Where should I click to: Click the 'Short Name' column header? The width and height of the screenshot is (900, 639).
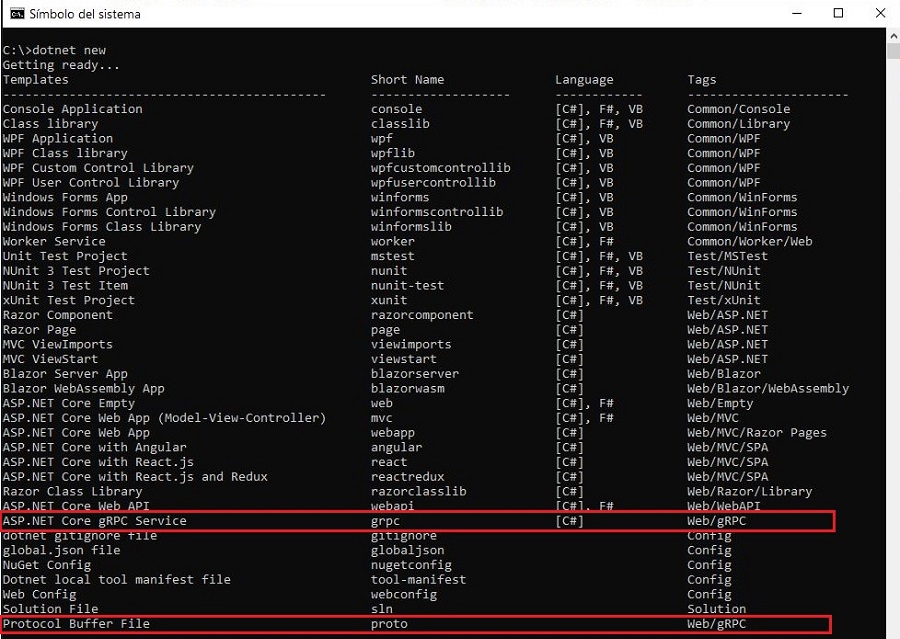coord(408,79)
